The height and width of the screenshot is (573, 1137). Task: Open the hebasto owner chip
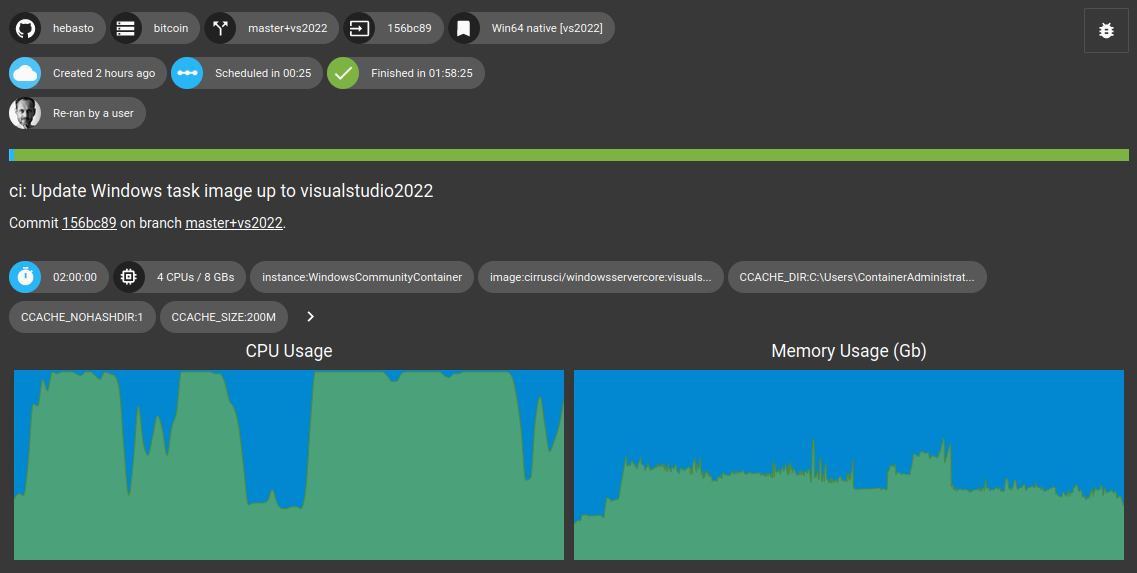(x=57, y=28)
